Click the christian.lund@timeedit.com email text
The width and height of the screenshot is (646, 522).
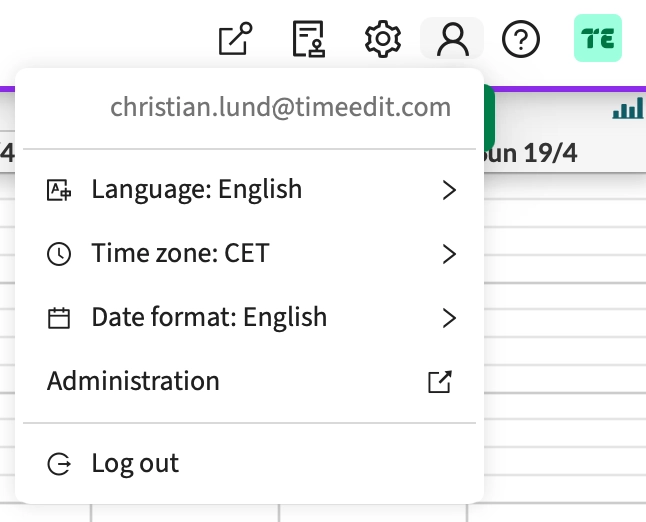click(x=280, y=107)
